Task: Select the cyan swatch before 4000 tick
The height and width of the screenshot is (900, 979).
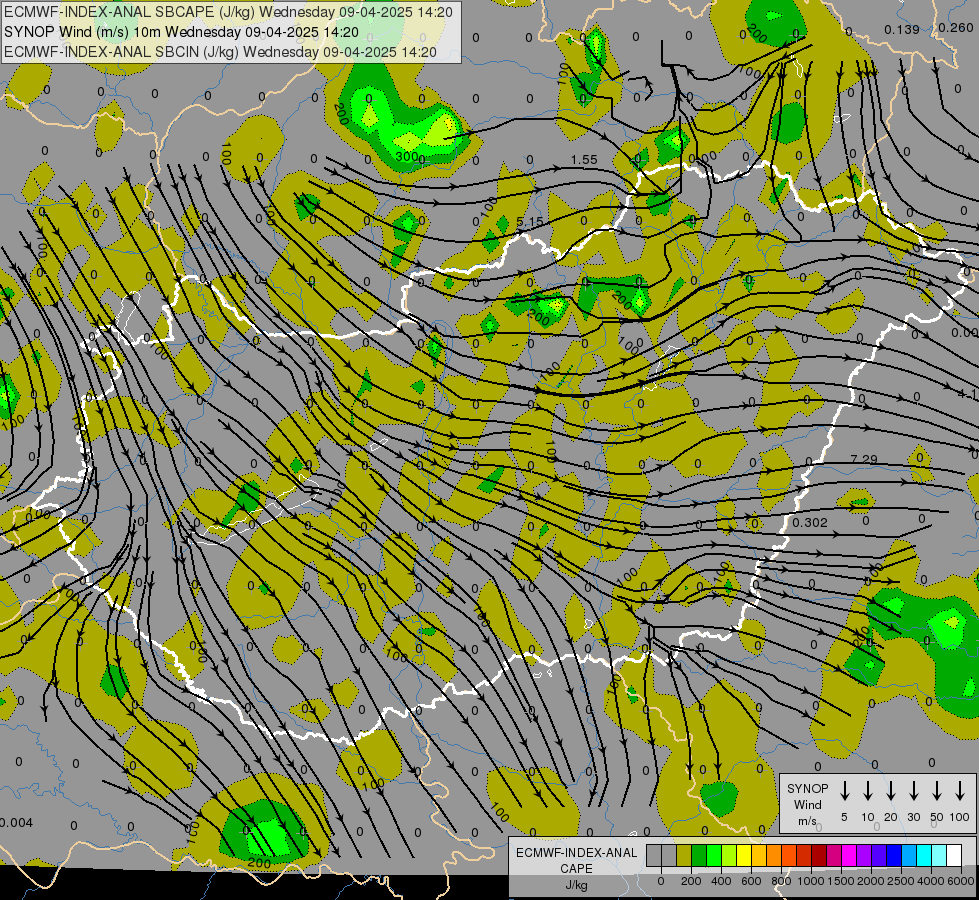Action: 925,855
